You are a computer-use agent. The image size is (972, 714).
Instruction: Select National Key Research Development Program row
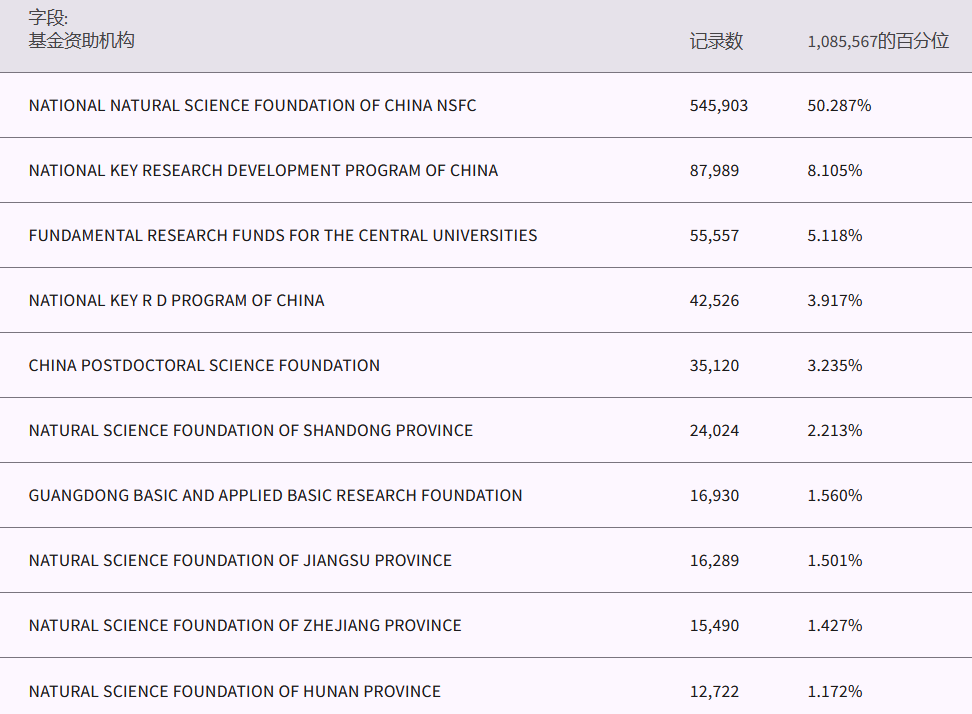[x=263, y=170]
